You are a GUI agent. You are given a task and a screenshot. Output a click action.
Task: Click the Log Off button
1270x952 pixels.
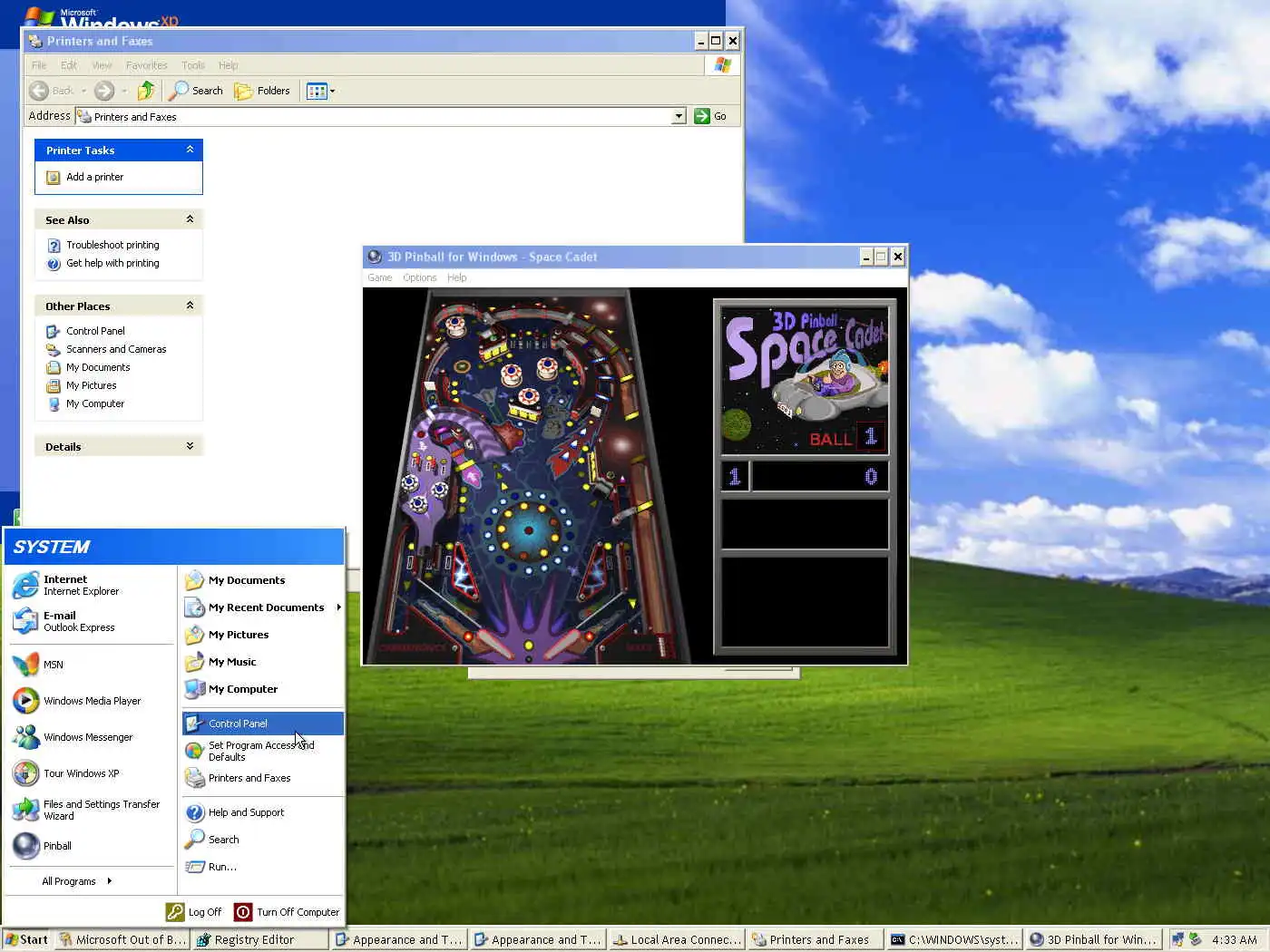[194, 912]
